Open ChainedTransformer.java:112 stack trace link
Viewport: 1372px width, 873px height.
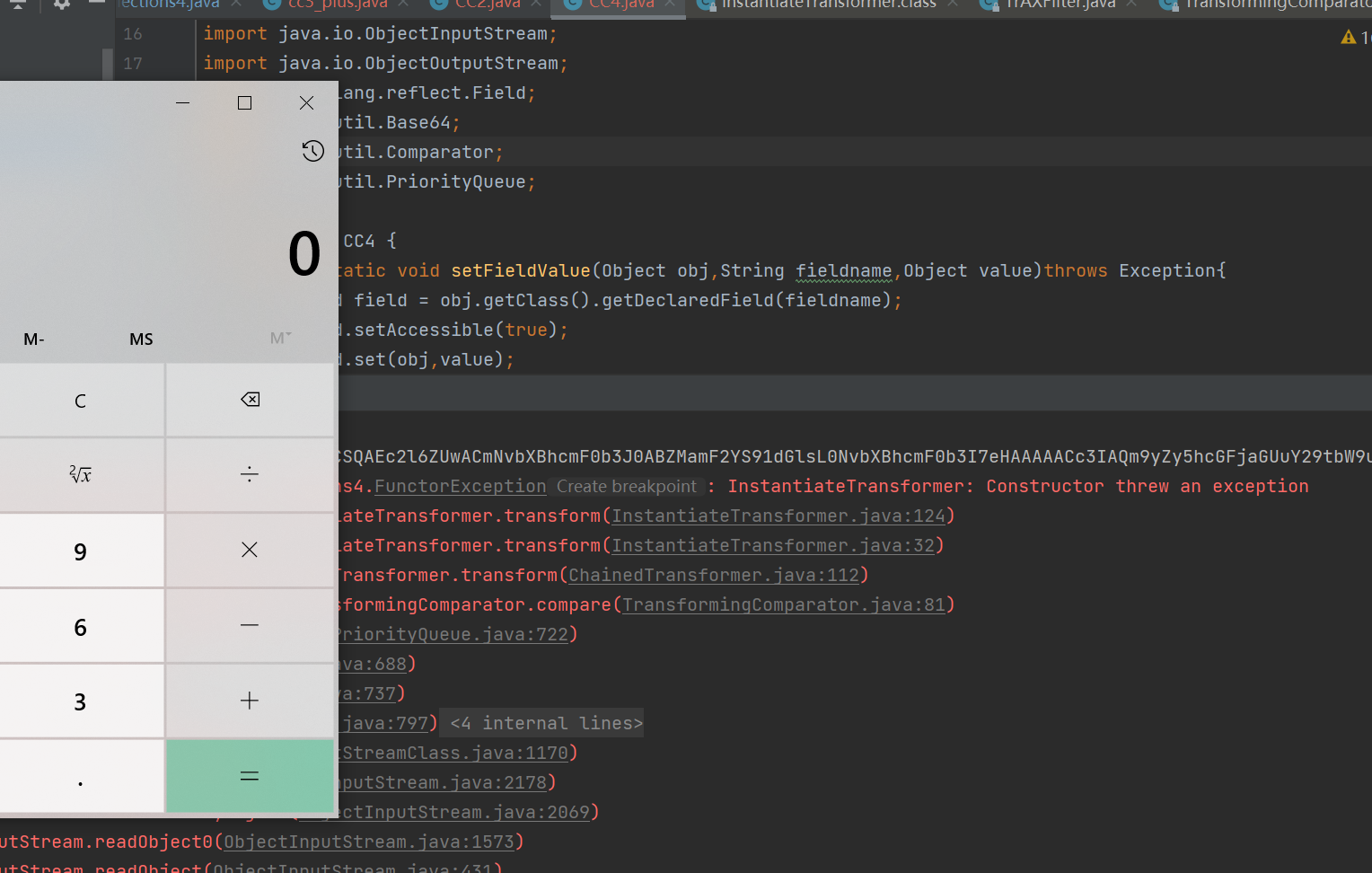(714, 575)
